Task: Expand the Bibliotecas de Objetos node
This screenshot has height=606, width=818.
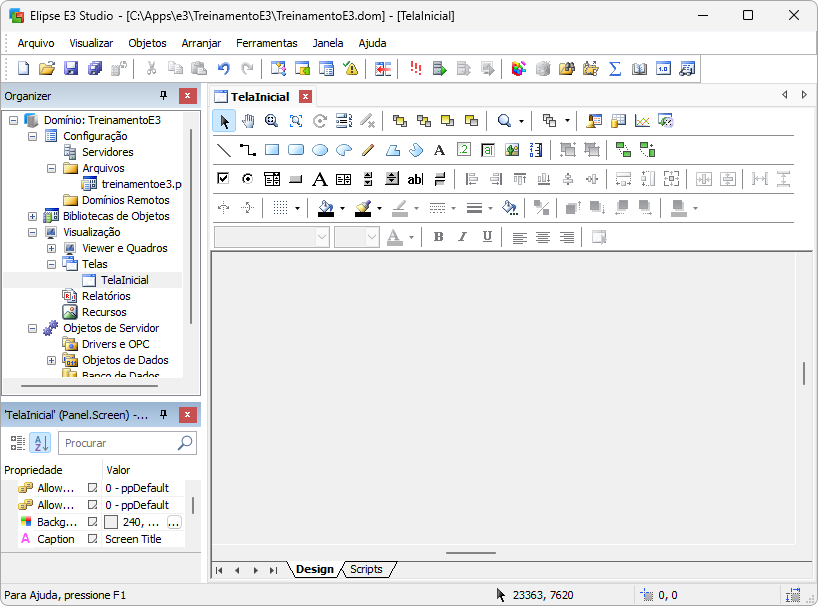Action: click(x=33, y=216)
